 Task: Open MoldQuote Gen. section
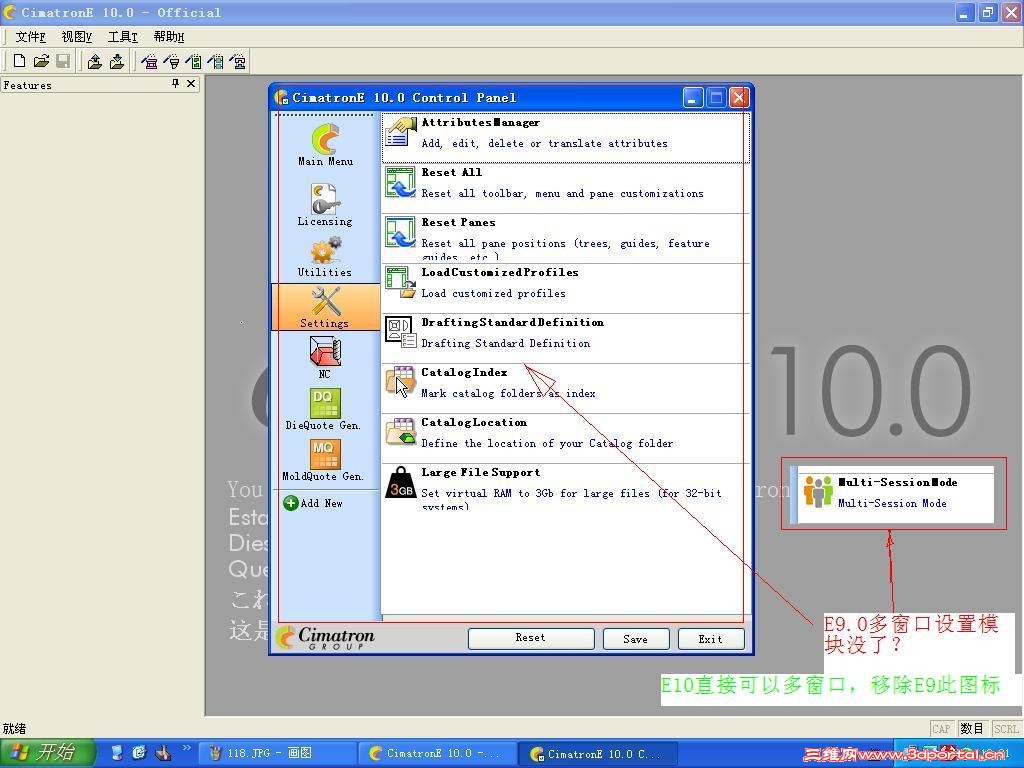tap(324, 460)
